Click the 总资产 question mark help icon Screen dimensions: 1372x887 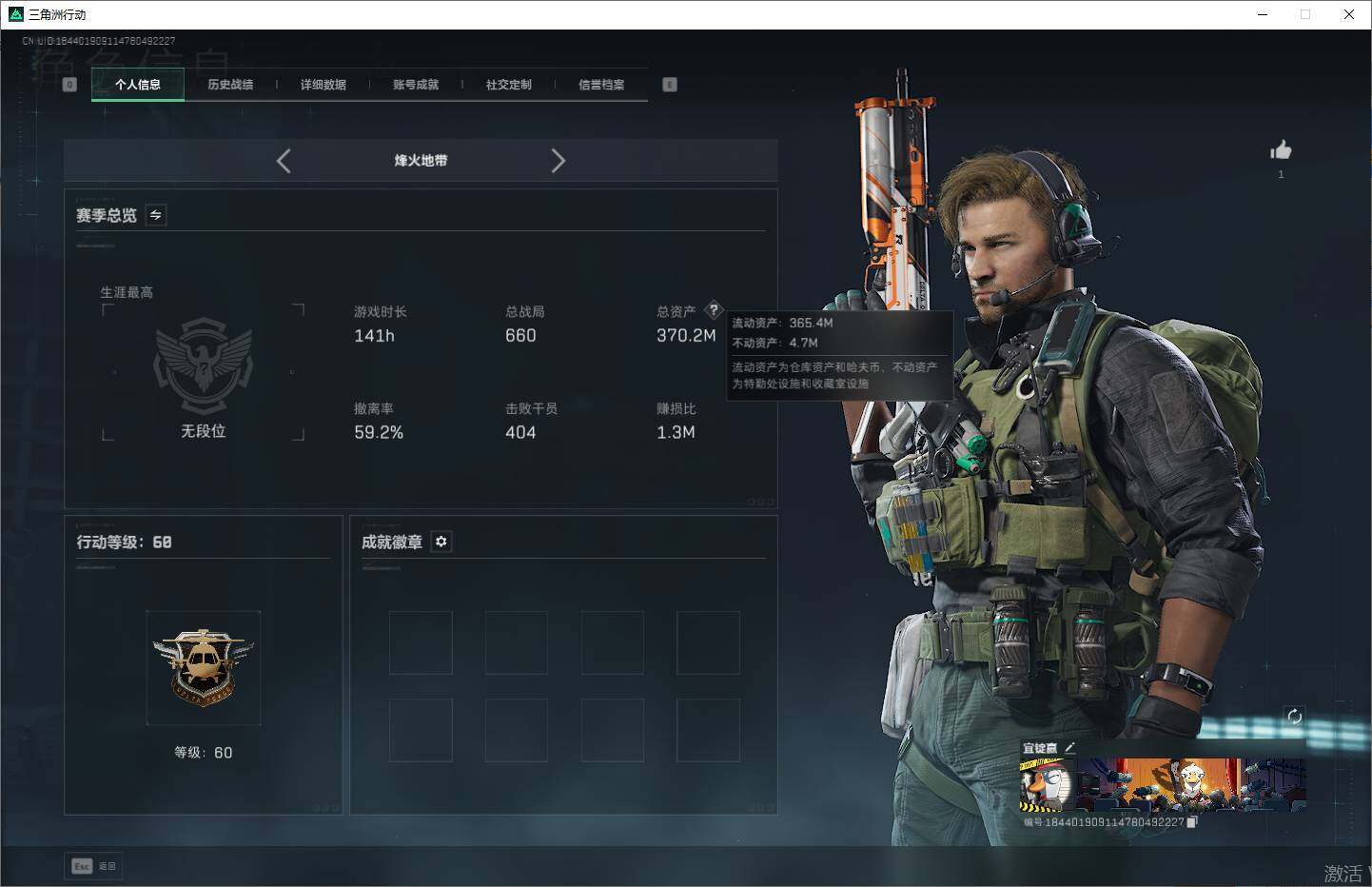tap(713, 310)
